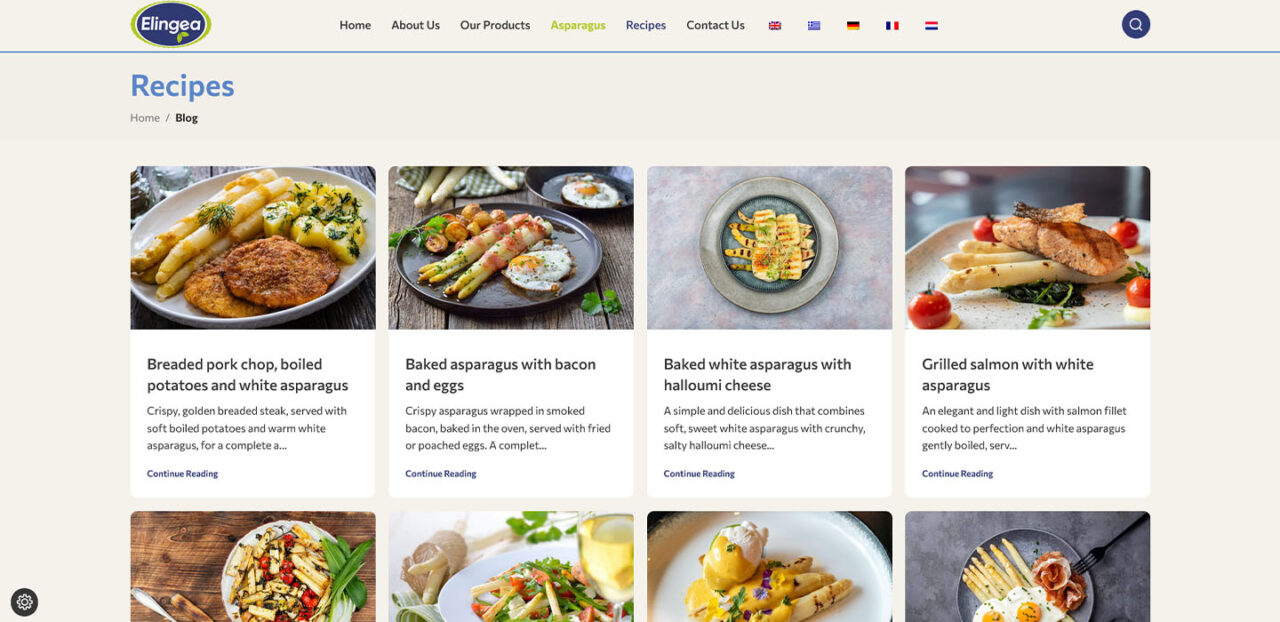The height and width of the screenshot is (622, 1280).
Task: Open cookie settings gear icon
Action: pos(25,602)
